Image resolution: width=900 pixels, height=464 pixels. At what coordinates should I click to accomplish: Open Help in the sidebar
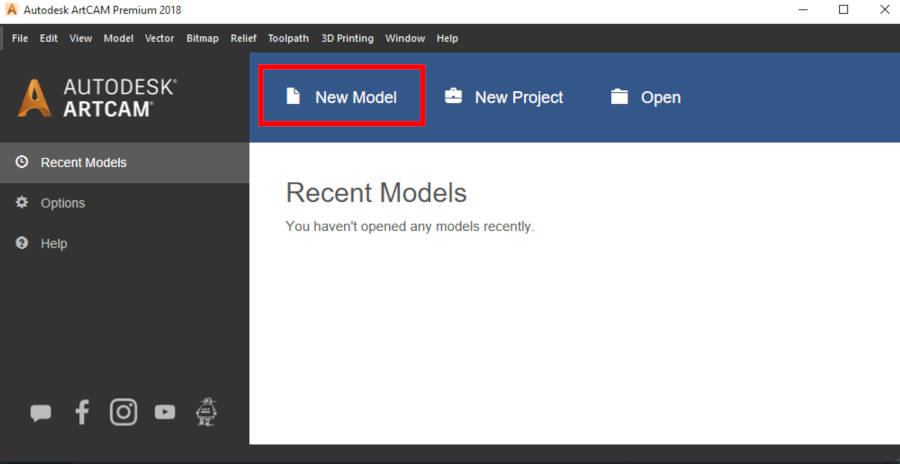click(x=125, y=243)
